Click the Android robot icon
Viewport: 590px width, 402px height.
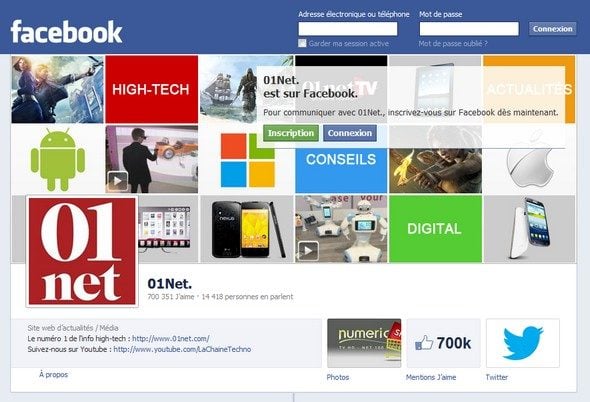coord(58,159)
